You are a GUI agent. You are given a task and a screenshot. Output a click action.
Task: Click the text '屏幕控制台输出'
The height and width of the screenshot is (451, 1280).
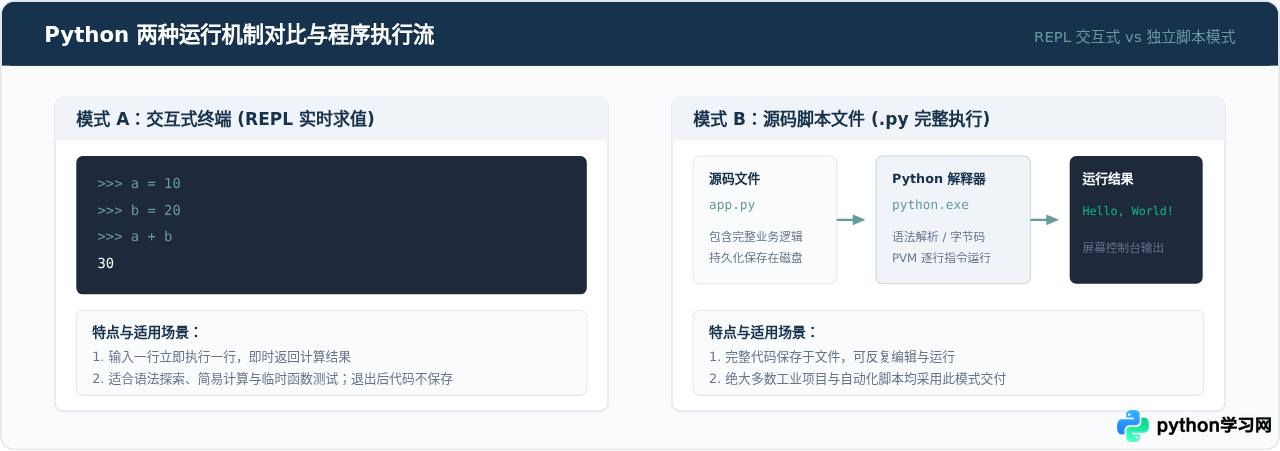click(x=1123, y=247)
